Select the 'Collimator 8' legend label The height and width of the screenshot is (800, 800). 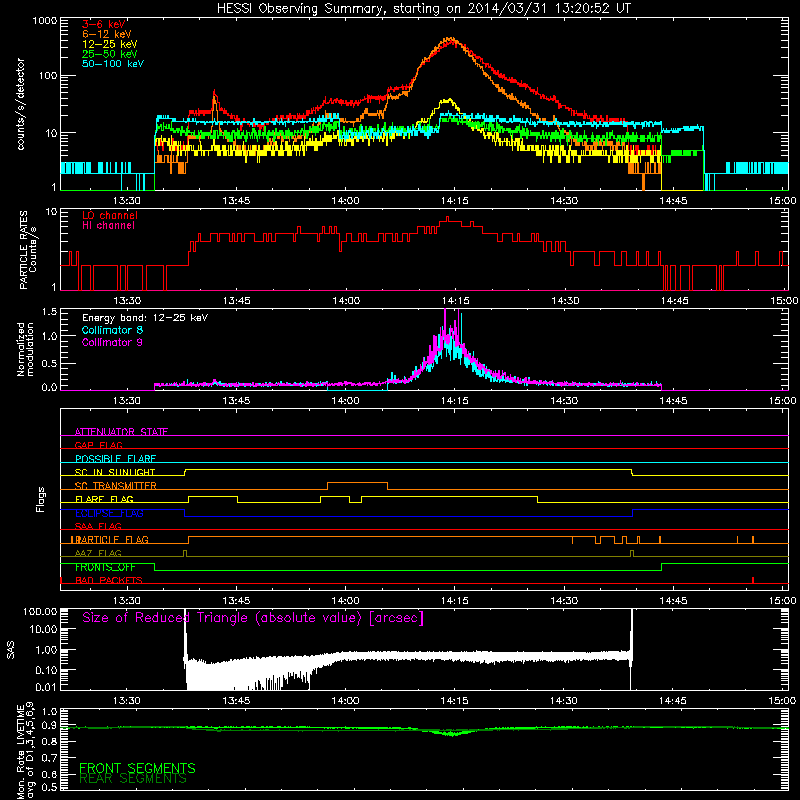point(112,330)
